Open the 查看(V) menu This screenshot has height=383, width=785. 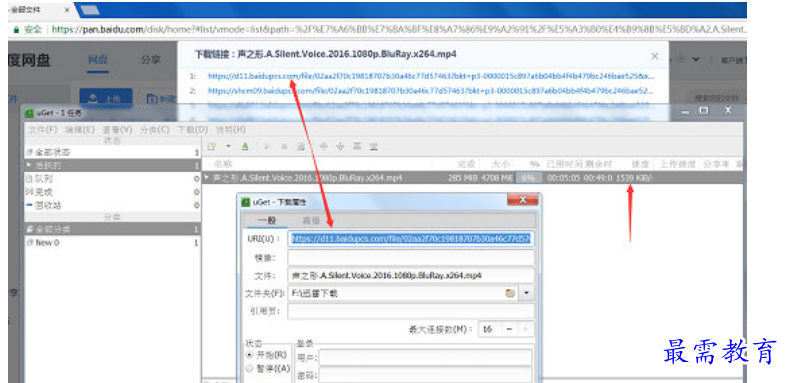pos(118,129)
